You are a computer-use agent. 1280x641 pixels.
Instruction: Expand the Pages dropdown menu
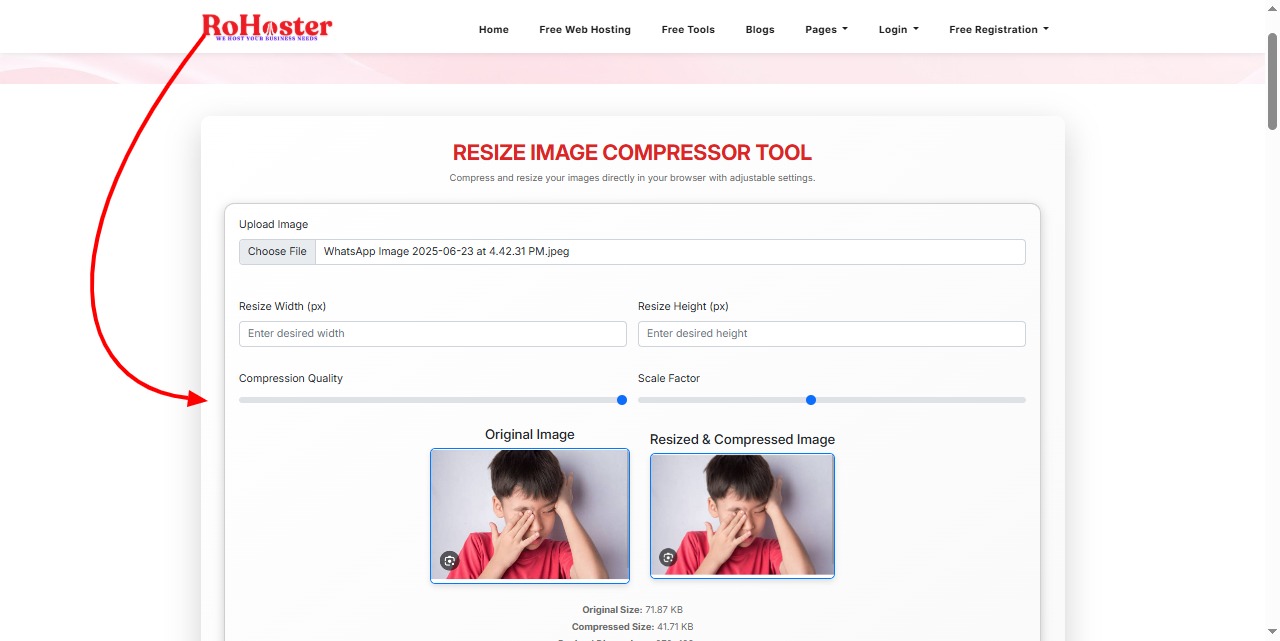click(x=826, y=30)
